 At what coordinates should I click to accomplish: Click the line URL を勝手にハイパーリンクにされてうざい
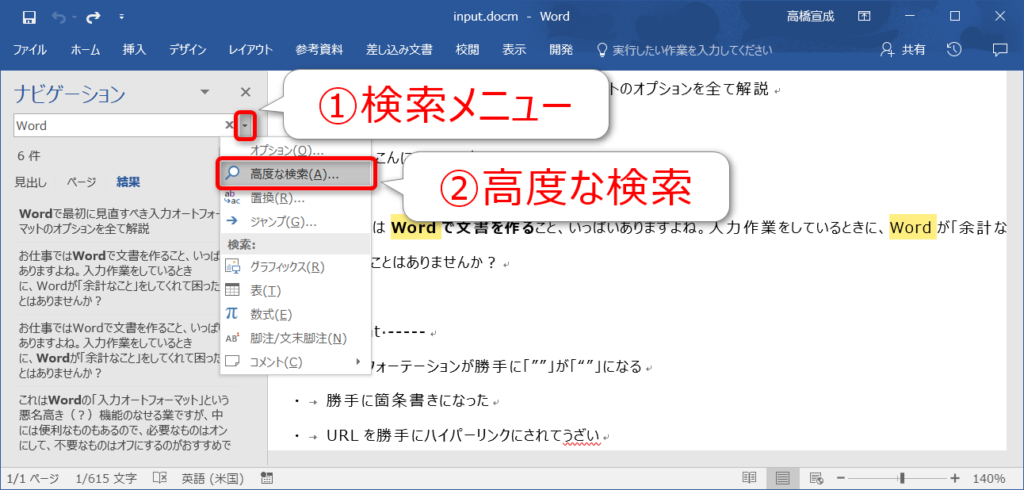pyautogui.click(x=463, y=435)
